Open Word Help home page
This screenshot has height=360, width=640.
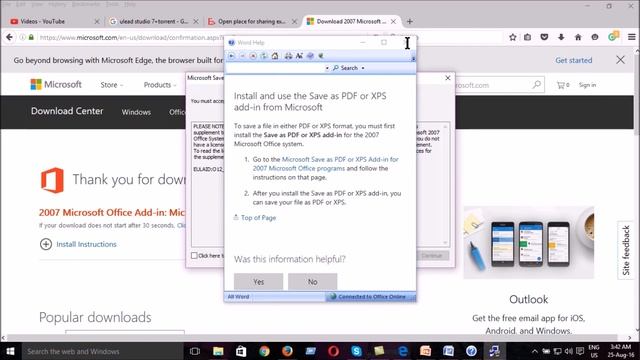(275, 56)
